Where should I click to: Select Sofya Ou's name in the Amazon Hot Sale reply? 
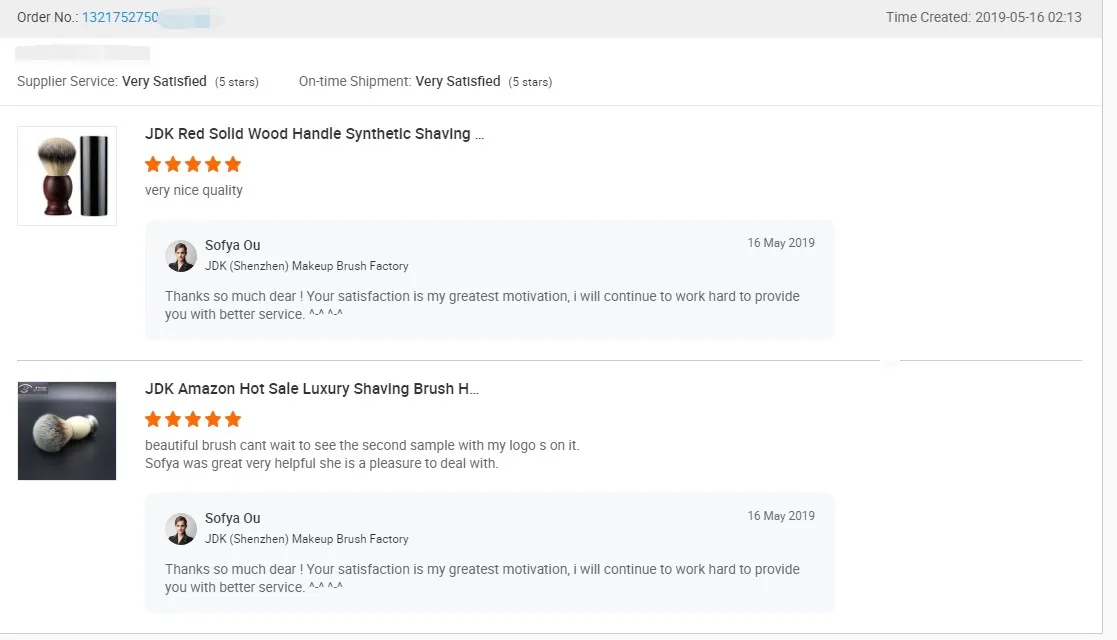(x=232, y=518)
